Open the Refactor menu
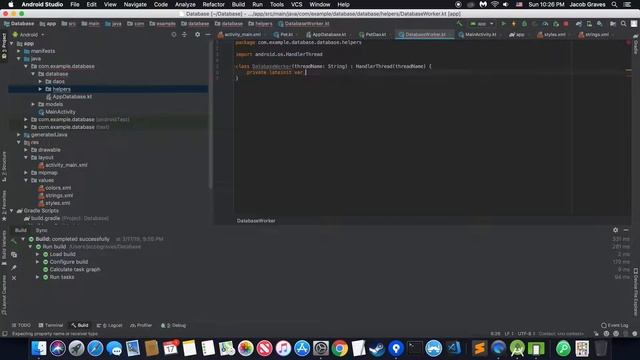The height and width of the screenshot is (360, 640). click(x=213, y=4)
